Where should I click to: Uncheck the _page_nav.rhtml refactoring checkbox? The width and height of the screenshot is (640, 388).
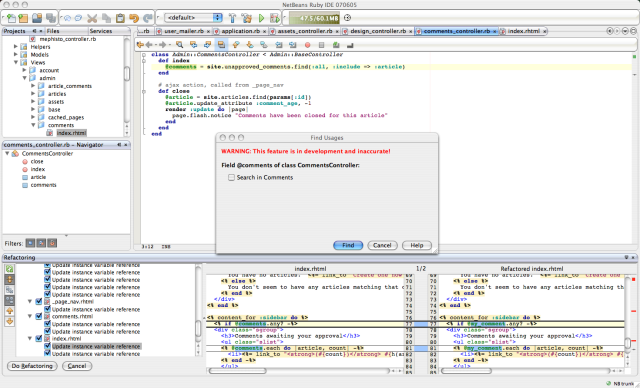[x=39, y=302]
